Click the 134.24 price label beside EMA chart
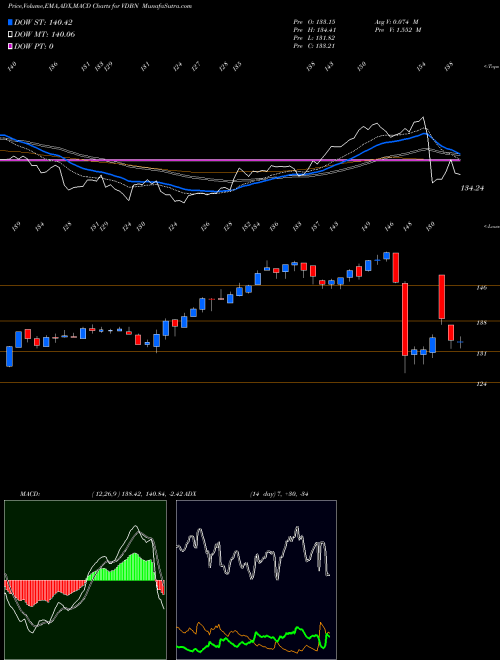This screenshot has height=660, width=500. point(472,189)
